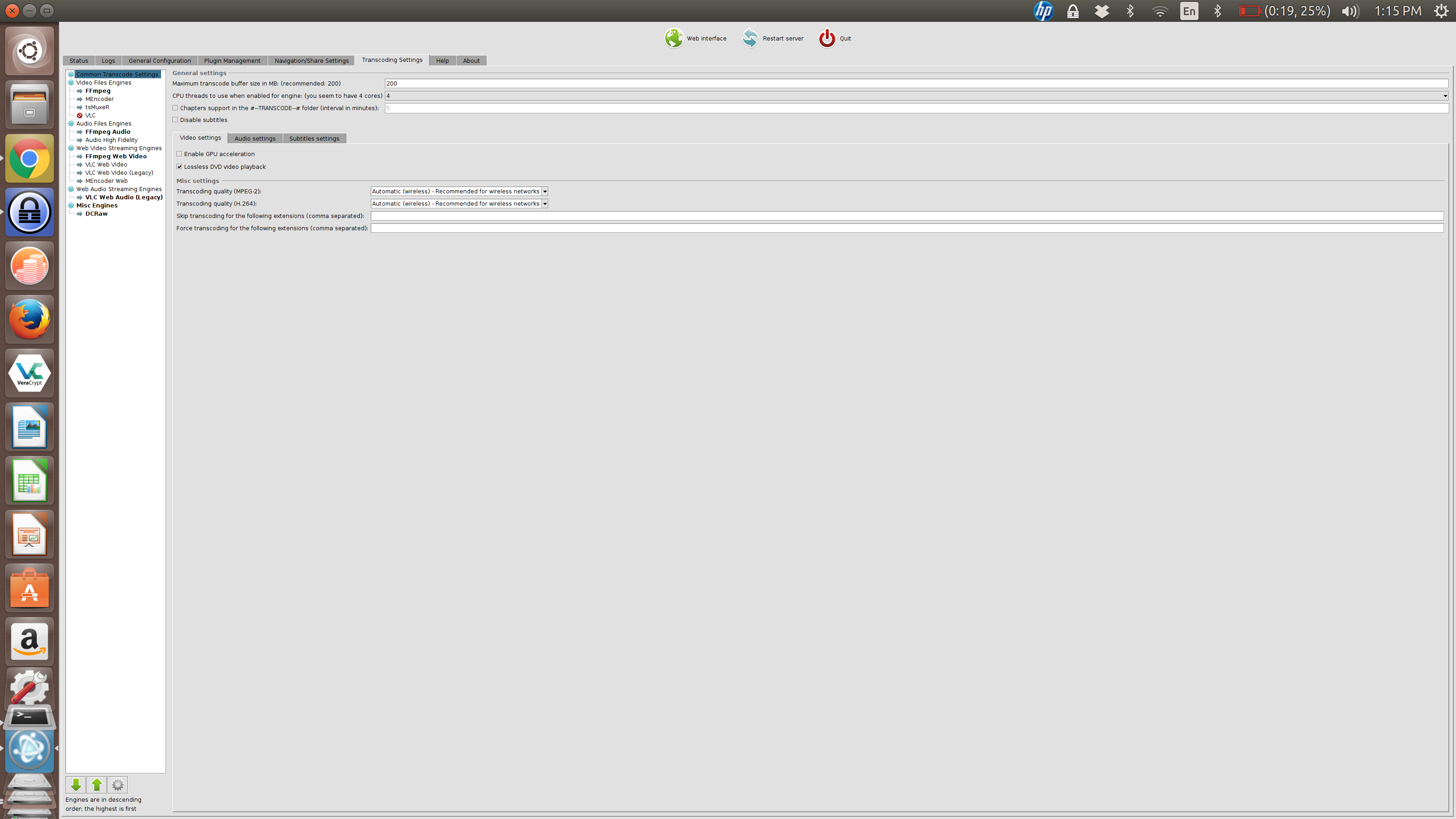Open VeraCrypt from the dock
The width and height of the screenshot is (1456, 819).
[29, 373]
